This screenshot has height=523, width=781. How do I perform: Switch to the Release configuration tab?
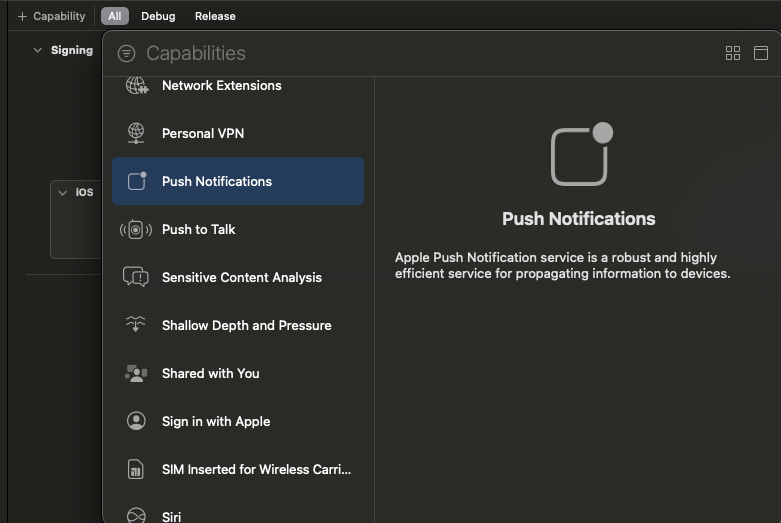(215, 16)
